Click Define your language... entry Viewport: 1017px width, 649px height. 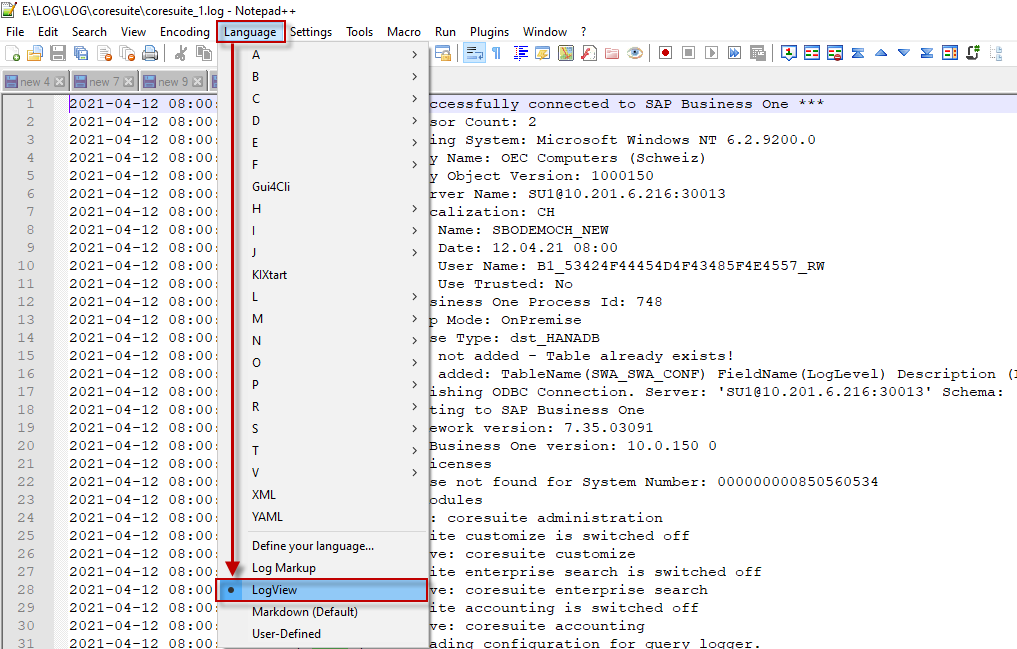322,546
